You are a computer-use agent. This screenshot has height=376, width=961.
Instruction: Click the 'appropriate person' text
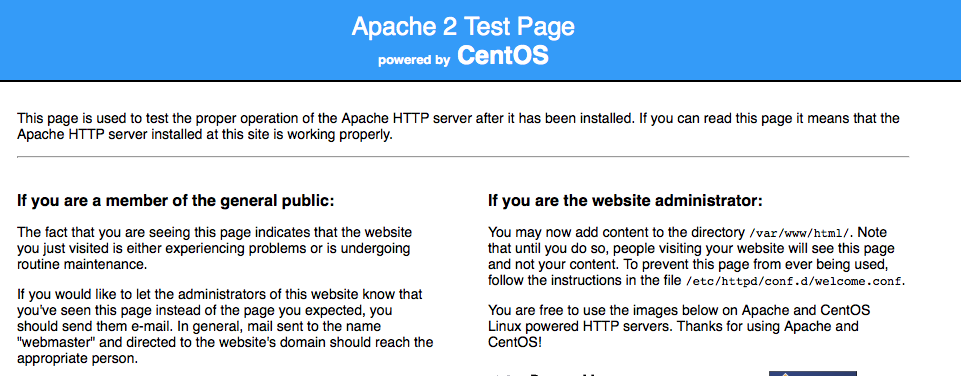(77, 358)
